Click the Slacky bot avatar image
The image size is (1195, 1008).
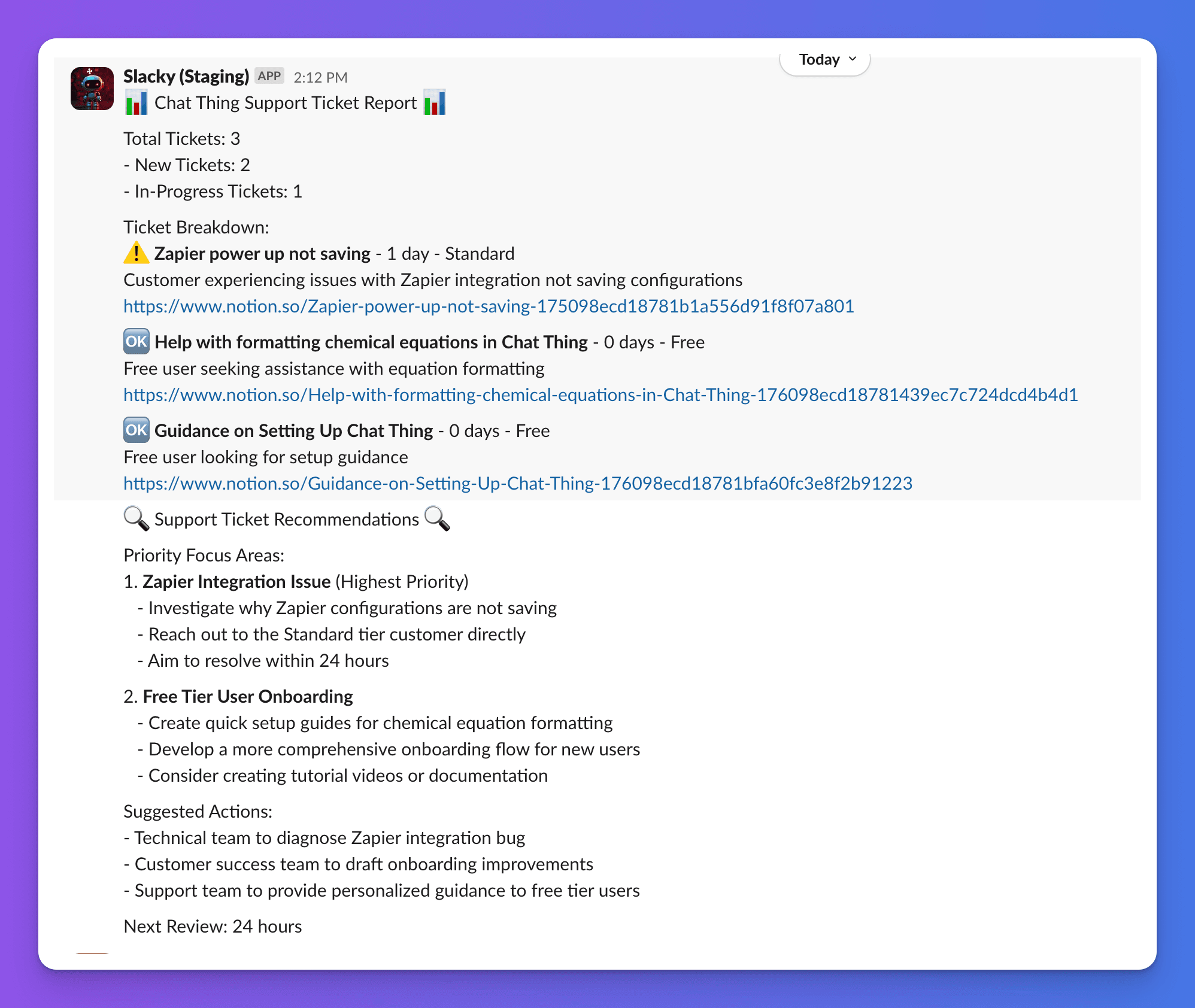click(x=92, y=89)
